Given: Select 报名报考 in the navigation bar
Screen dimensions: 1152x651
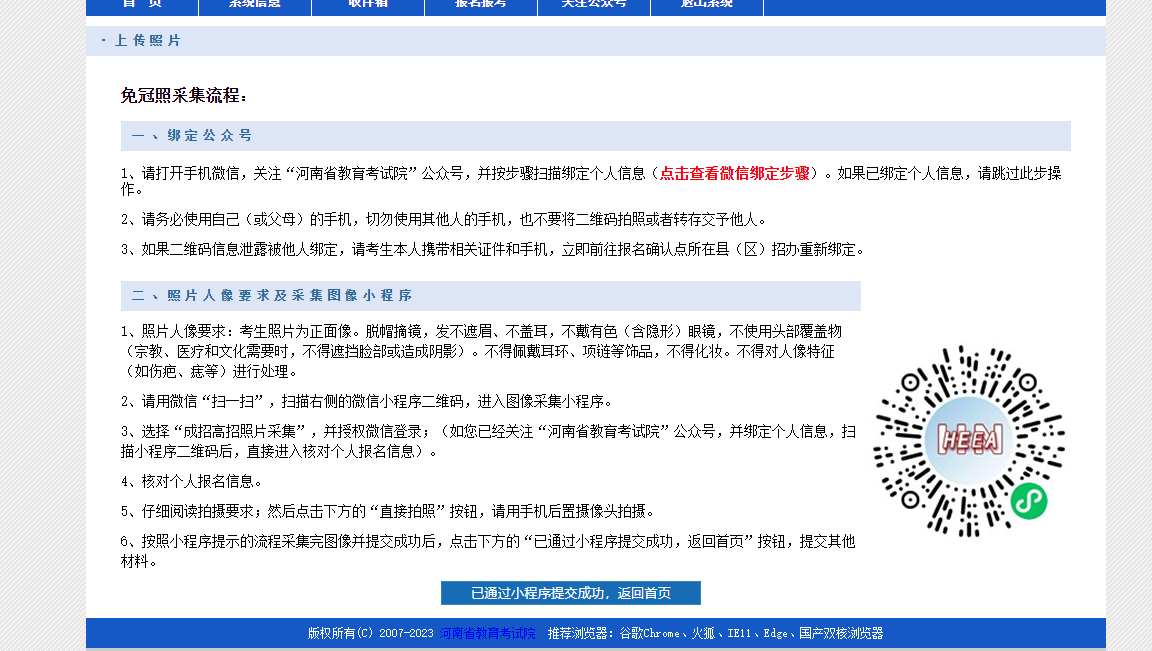Looking at the screenshot, I should click(x=481, y=5).
